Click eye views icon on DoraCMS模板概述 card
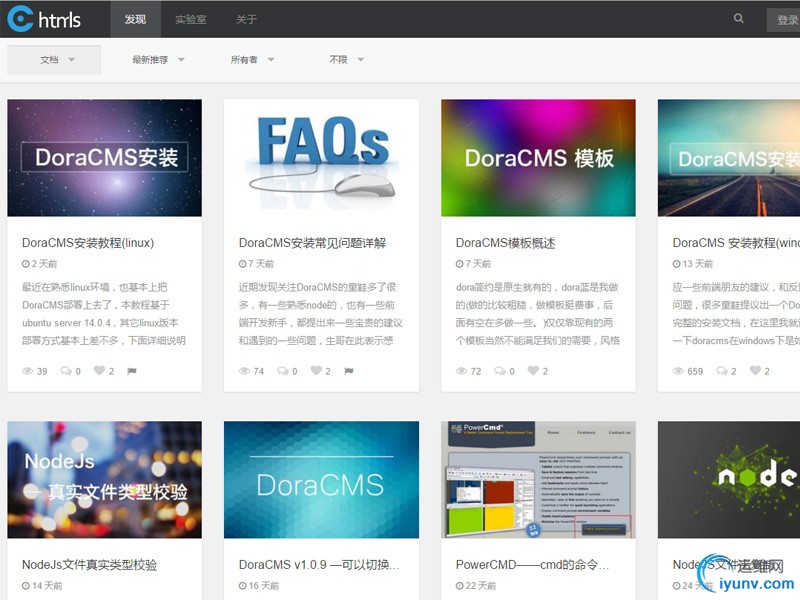 [462, 371]
